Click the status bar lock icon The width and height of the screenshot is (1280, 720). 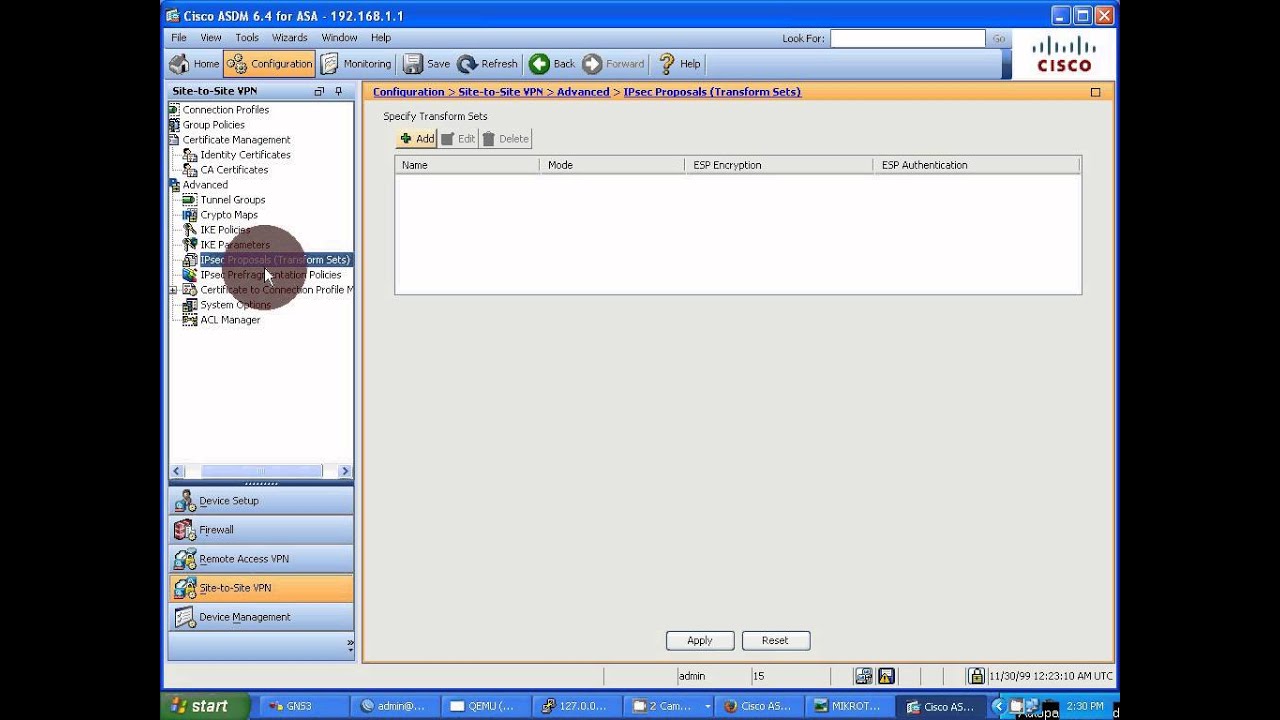976,676
